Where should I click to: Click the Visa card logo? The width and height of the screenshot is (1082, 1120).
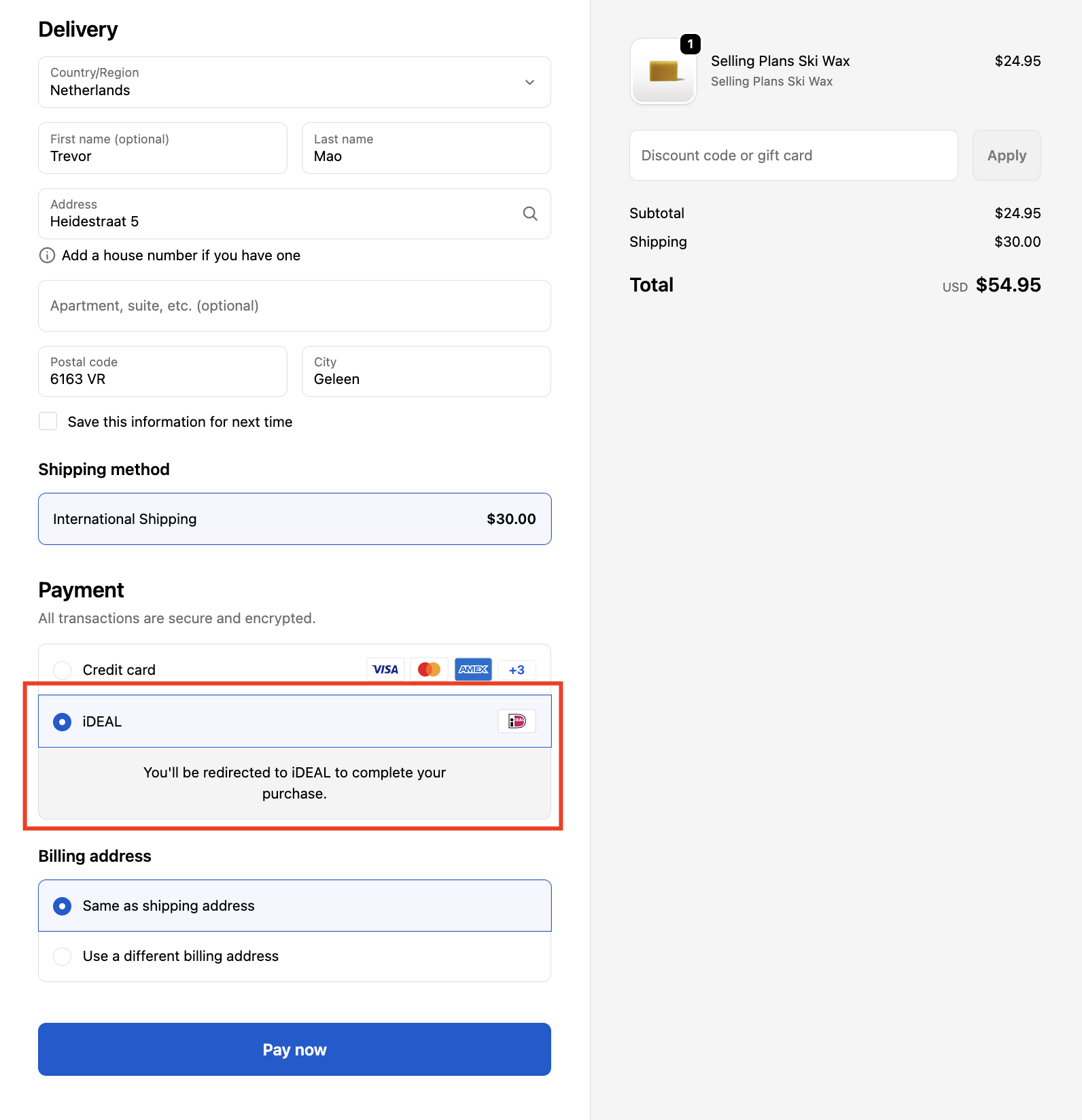[x=385, y=669]
